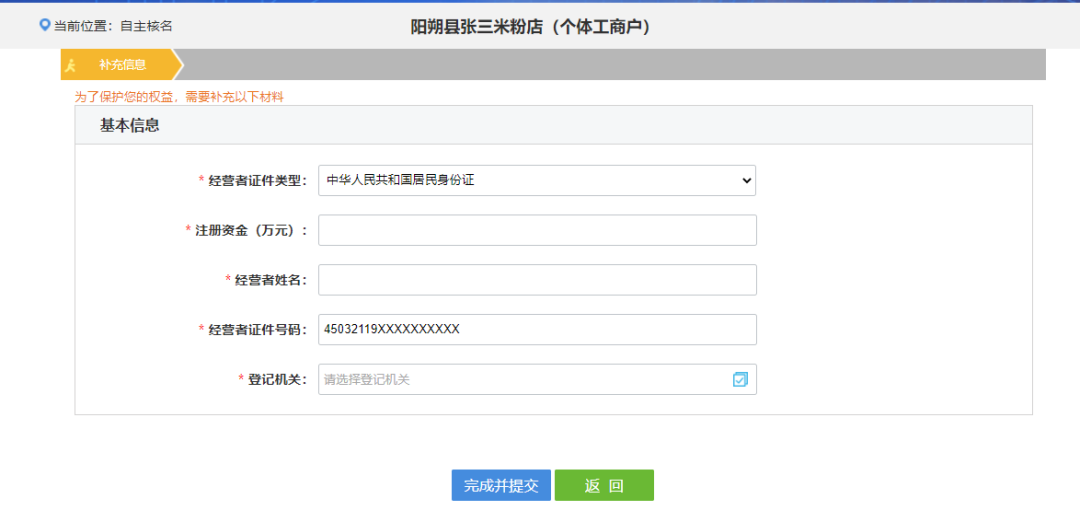The image size is (1080, 522).
Task: Click the 基本信息 section header
Action: tap(130, 126)
